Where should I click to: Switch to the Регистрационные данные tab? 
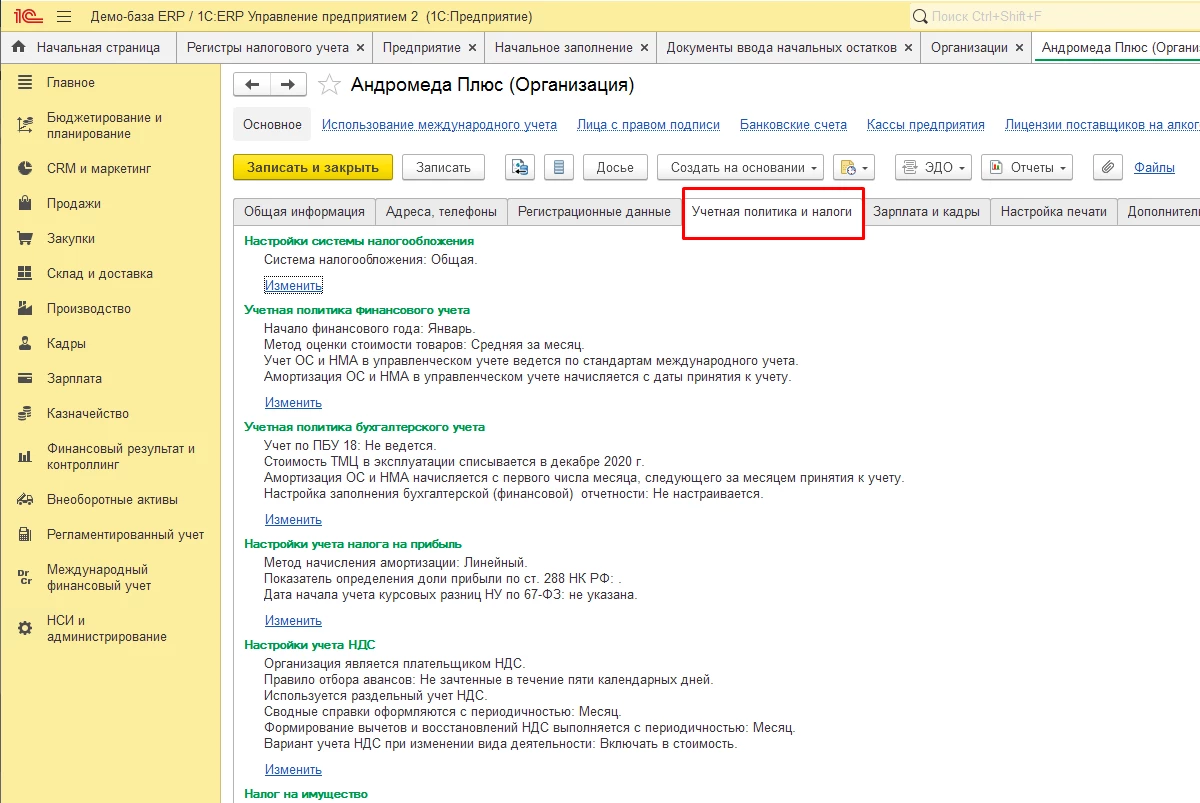pos(594,212)
